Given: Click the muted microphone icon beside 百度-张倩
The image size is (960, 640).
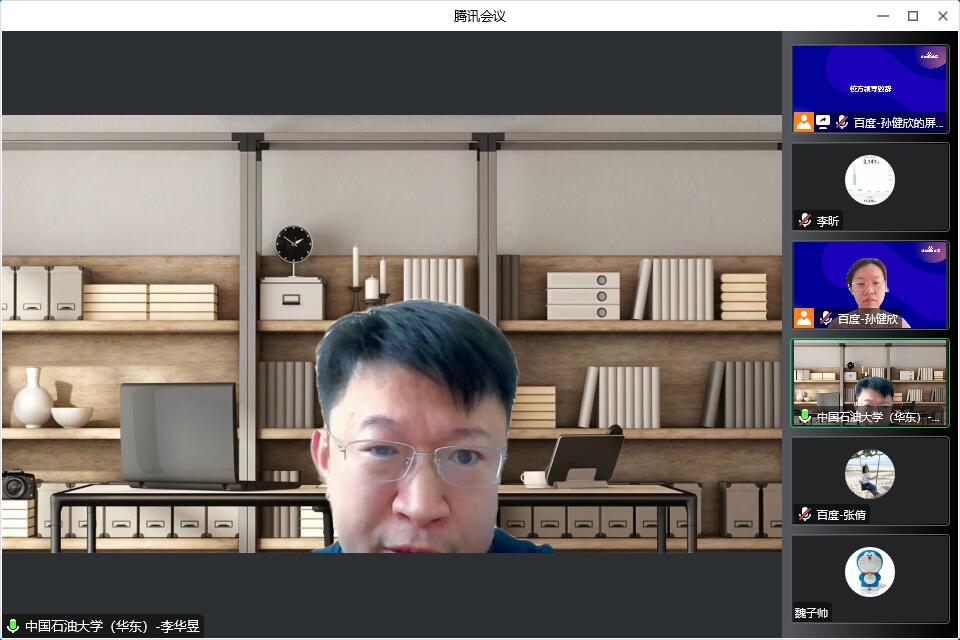Looking at the screenshot, I should pos(805,514).
